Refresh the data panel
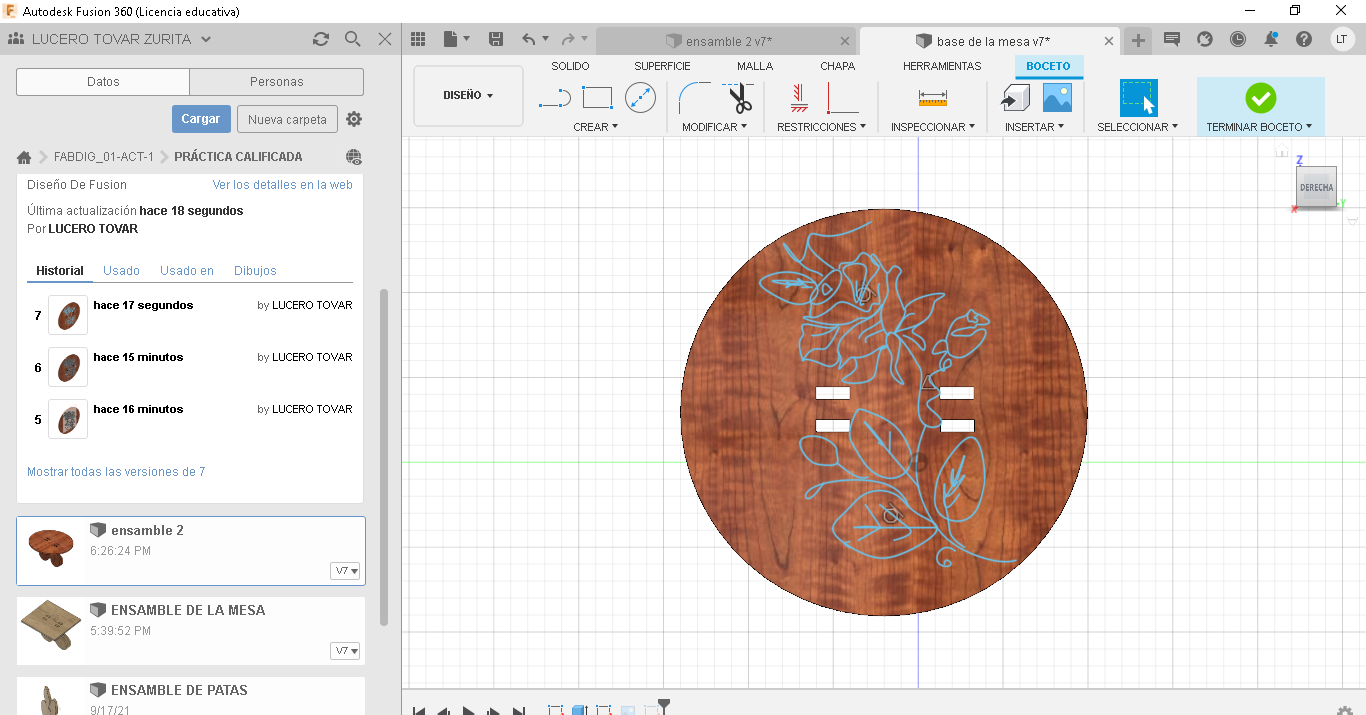Image resolution: width=1366 pixels, height=715 pixels. pyautogui.click(x=321, y=39)
